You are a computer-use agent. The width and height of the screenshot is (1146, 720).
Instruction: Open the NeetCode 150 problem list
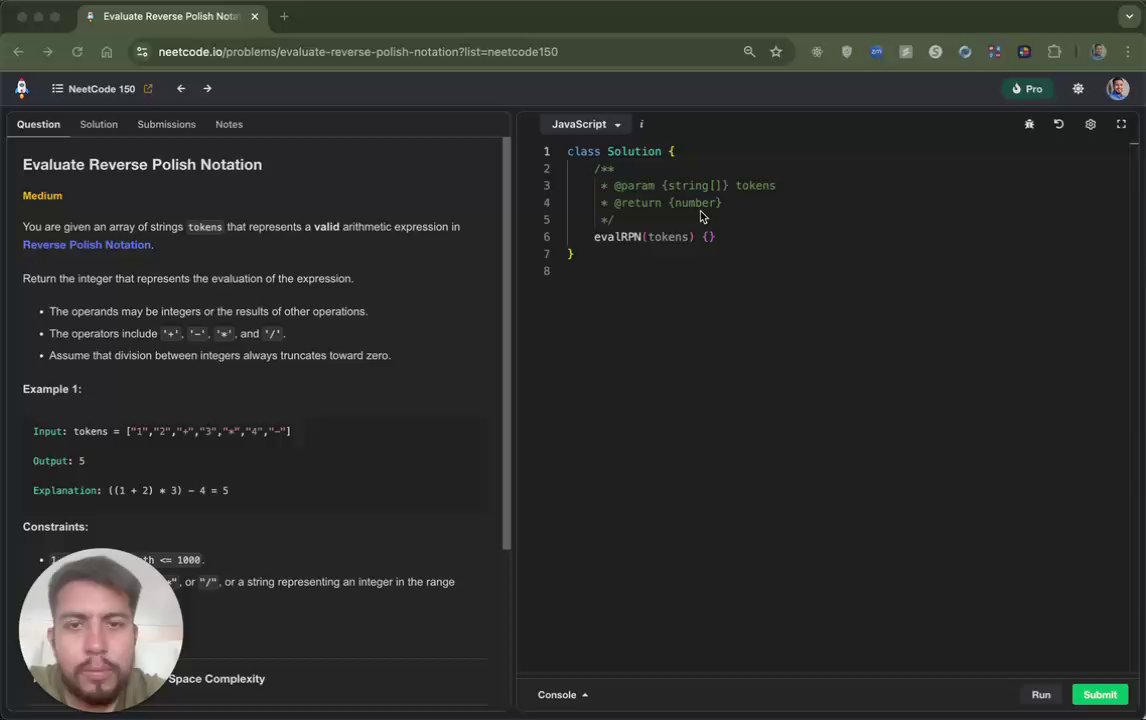[94, 89]
